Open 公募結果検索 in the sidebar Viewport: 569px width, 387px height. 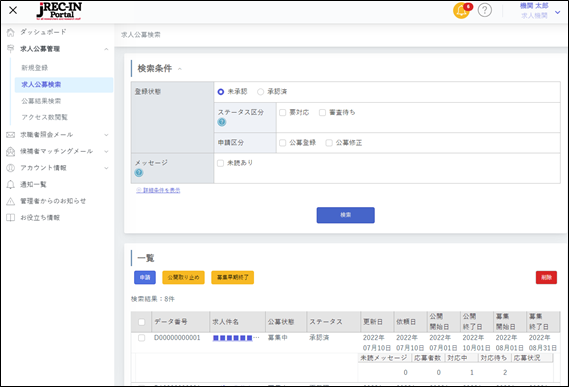tap(41, 101)
